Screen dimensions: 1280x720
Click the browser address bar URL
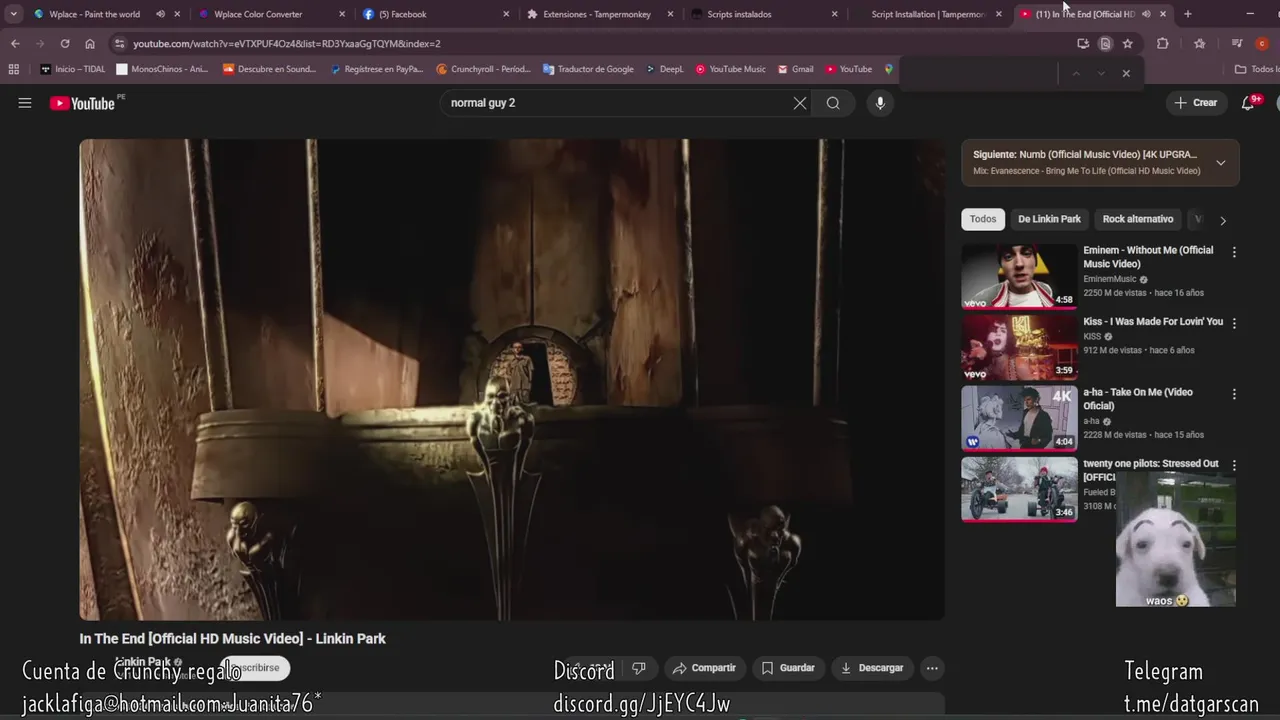click(x=287, y=44)
